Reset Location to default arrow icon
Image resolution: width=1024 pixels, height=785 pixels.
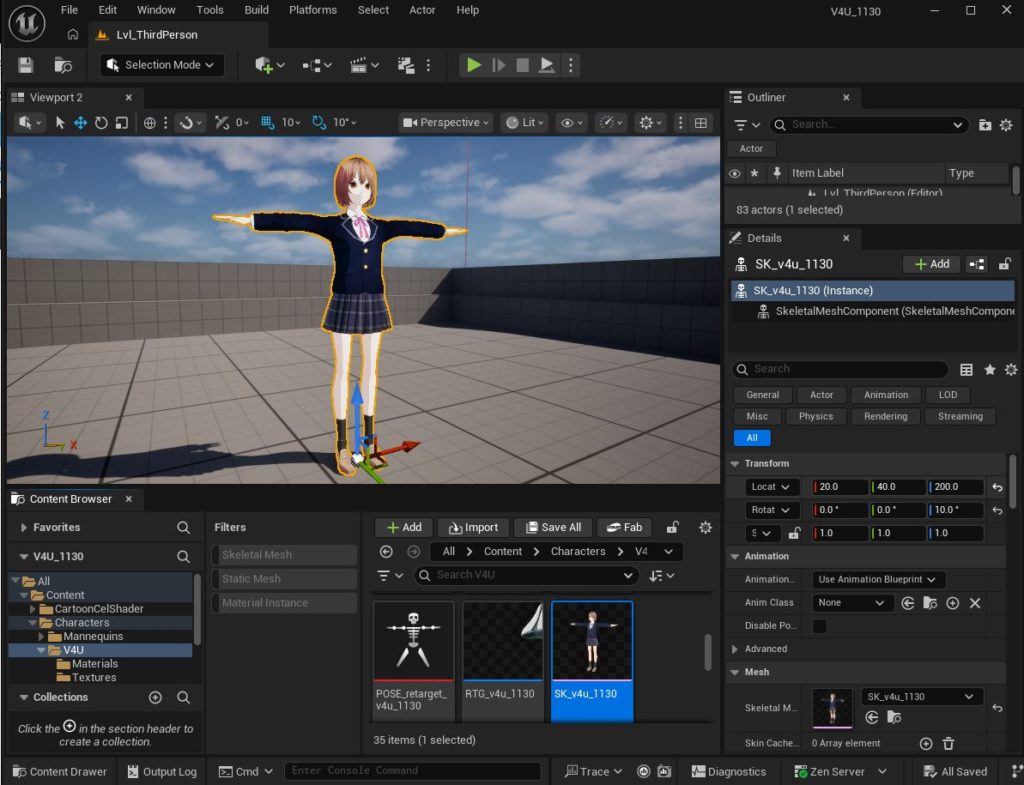(x=997, y=487)
